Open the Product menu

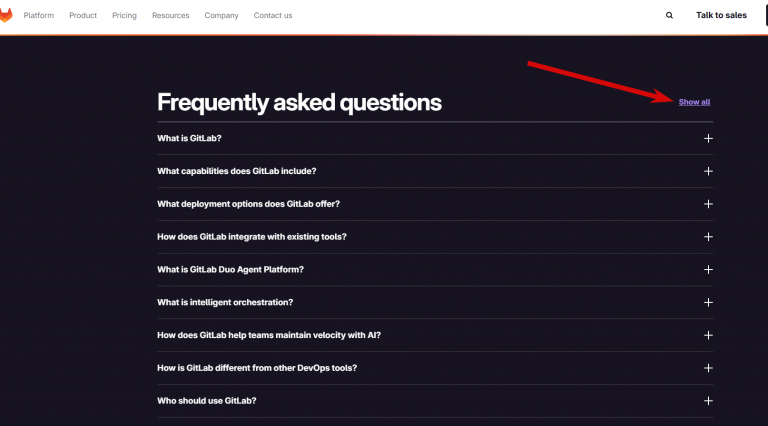coord(83,16)
